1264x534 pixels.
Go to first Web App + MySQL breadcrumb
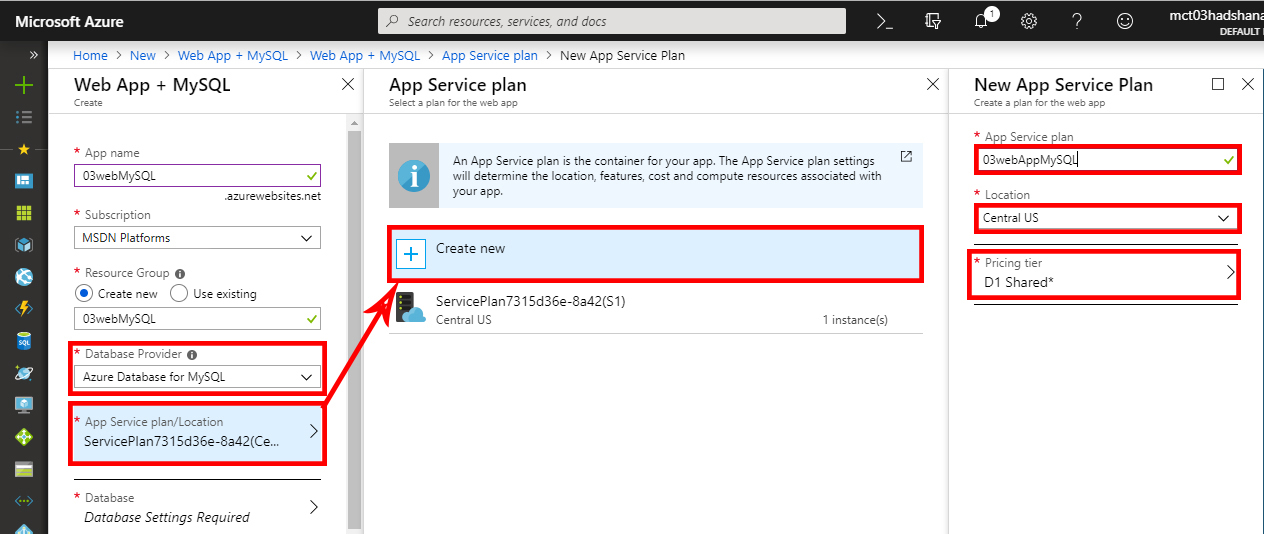click(x=233, y=55)
